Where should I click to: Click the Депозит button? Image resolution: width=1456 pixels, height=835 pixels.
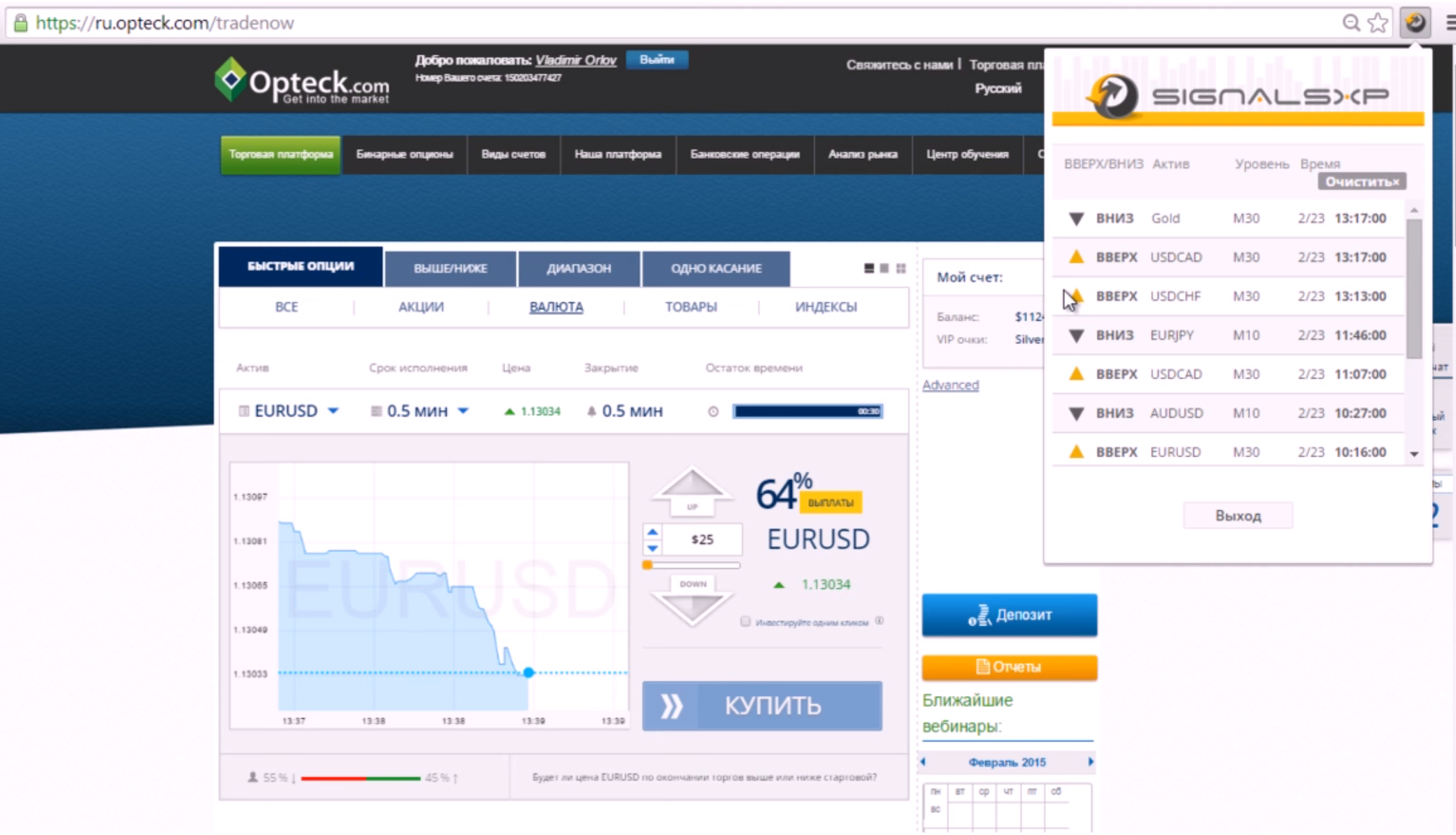(x=1009, y=615)
